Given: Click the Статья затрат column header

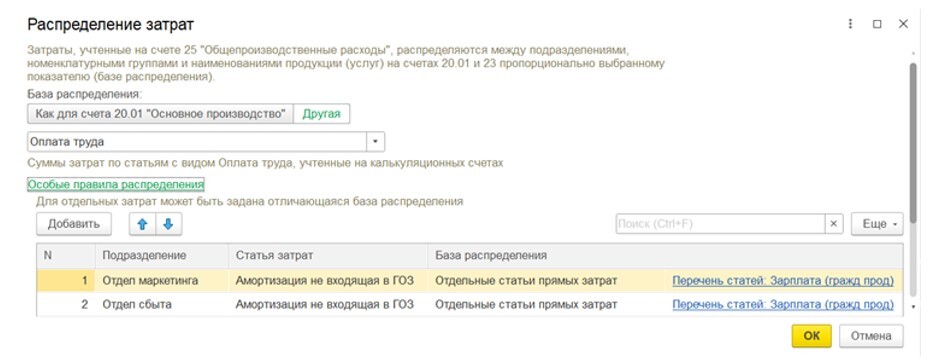Looking at the screenshot, I should point(328,255).
